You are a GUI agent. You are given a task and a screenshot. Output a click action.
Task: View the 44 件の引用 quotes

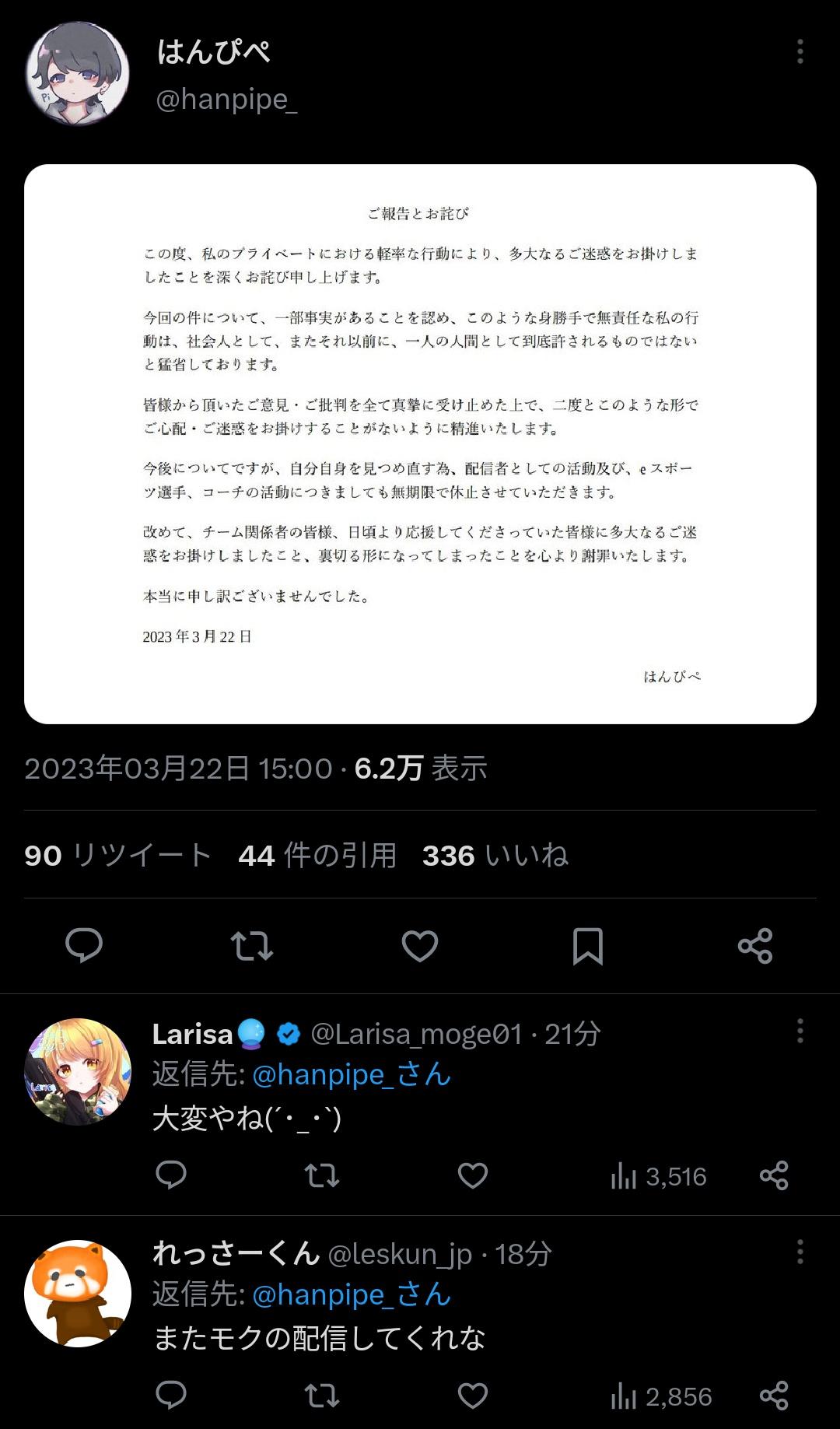(x=317, y=855)
